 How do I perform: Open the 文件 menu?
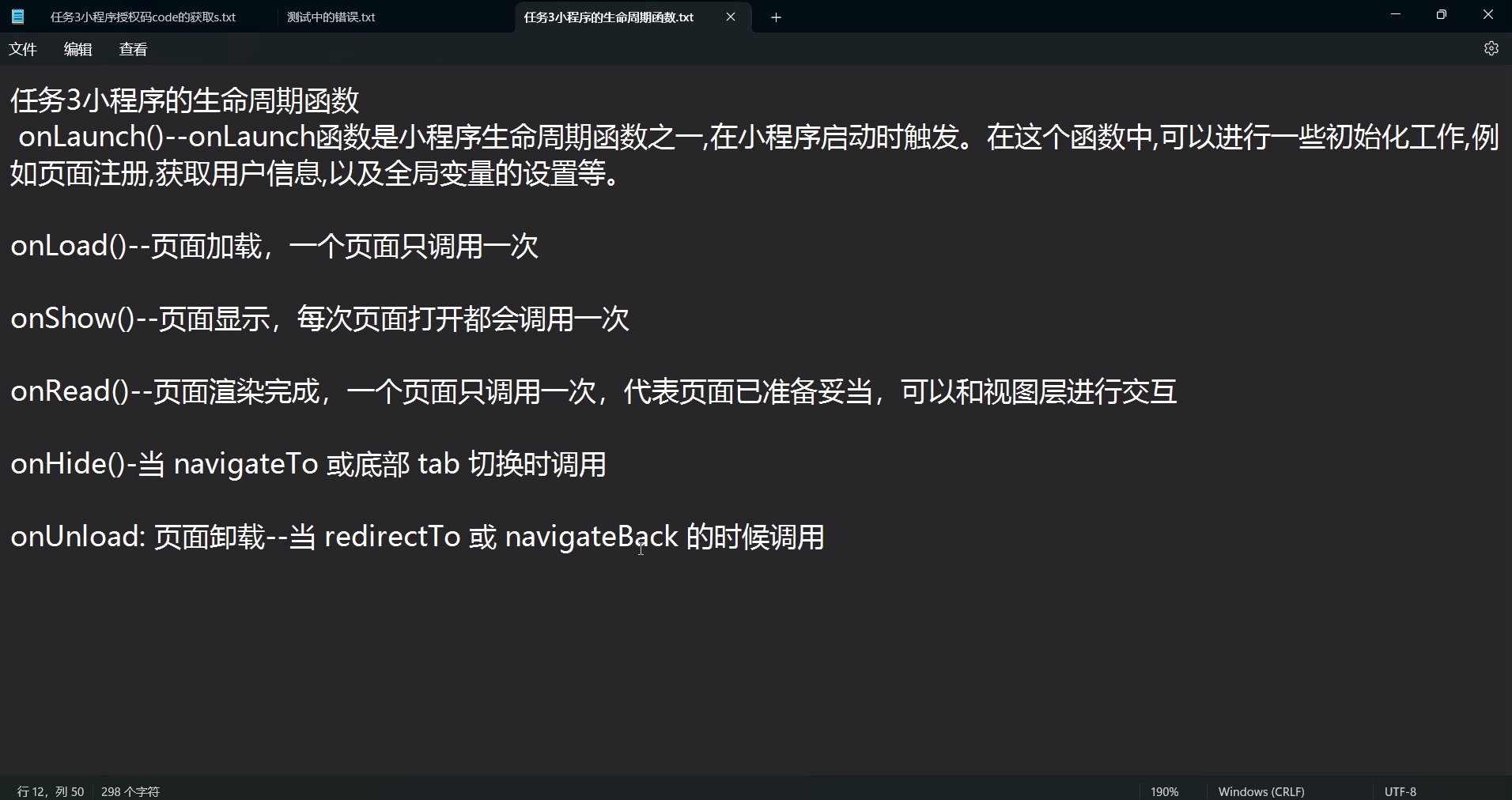tap(23, 49)
